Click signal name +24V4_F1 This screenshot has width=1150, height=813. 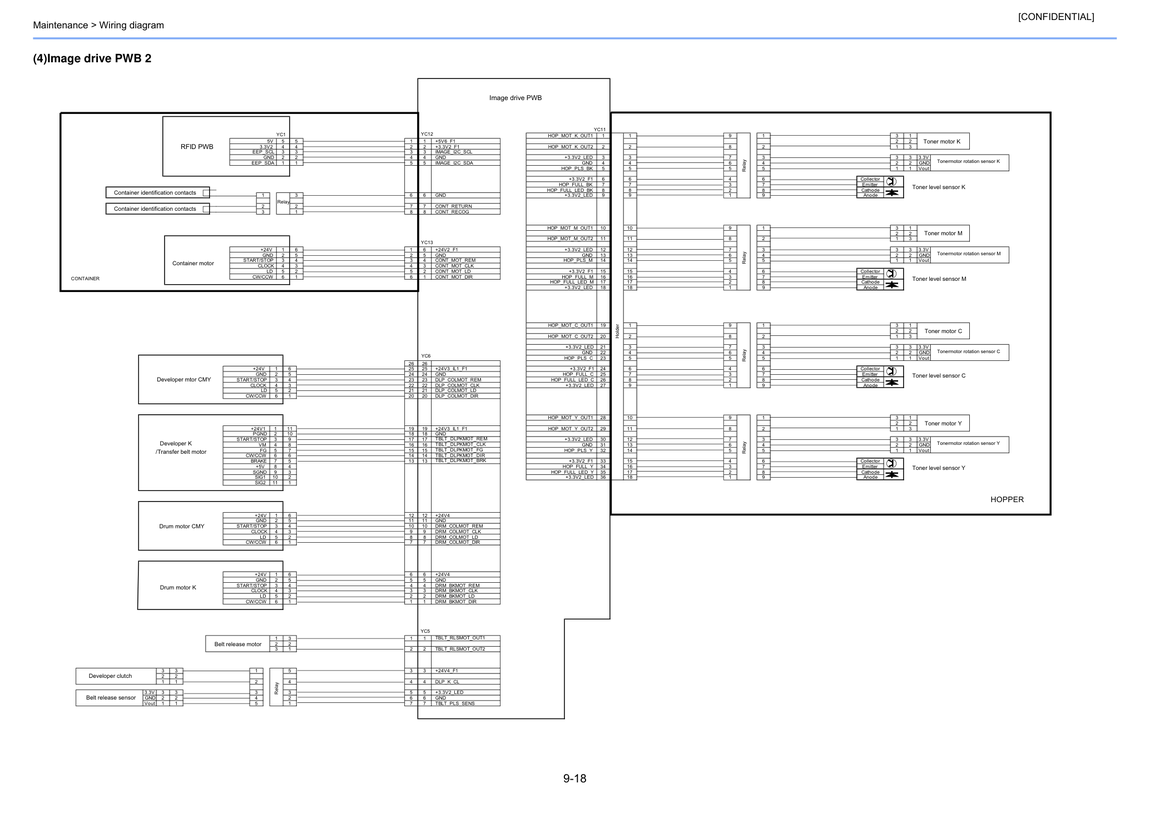(x=447, y=671)
